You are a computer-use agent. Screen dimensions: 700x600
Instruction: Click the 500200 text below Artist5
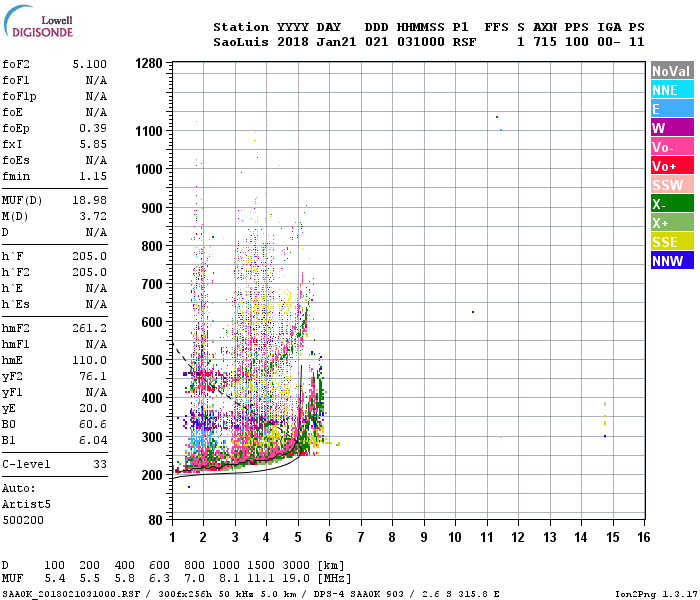click(x=23, y=520)
